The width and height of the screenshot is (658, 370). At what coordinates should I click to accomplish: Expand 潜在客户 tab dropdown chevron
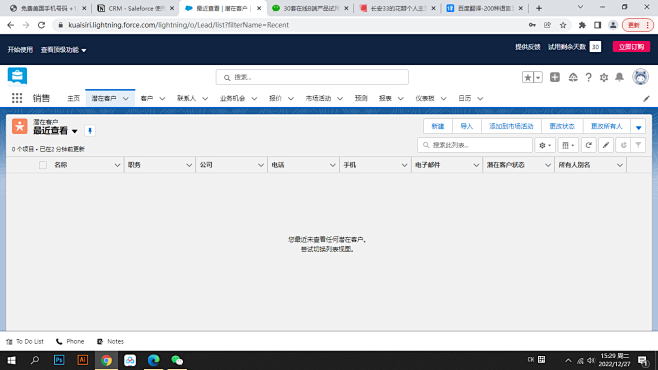[125, 99]
